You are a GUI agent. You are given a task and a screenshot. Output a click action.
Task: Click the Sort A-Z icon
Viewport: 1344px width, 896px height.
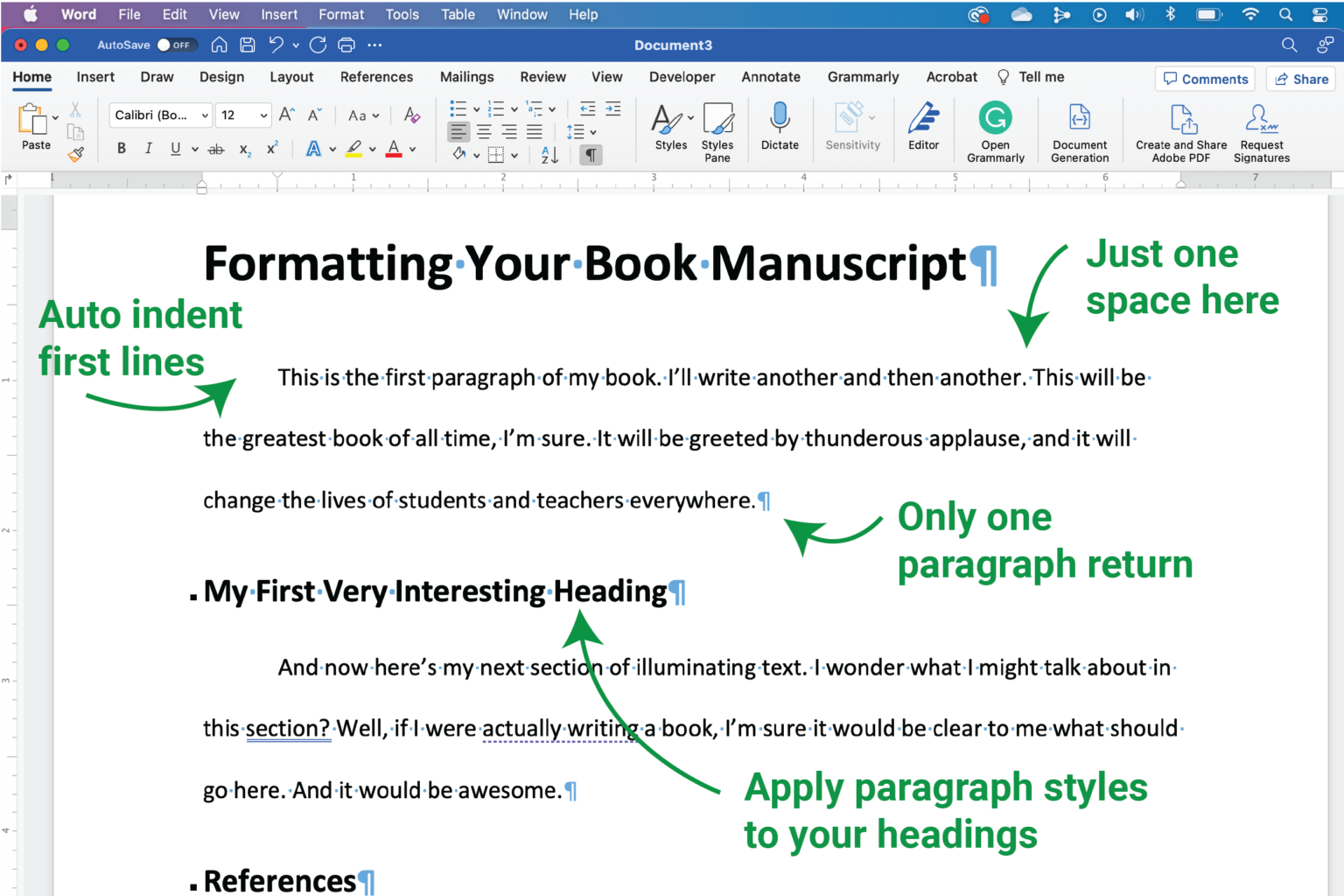click(x=548, y=155)
